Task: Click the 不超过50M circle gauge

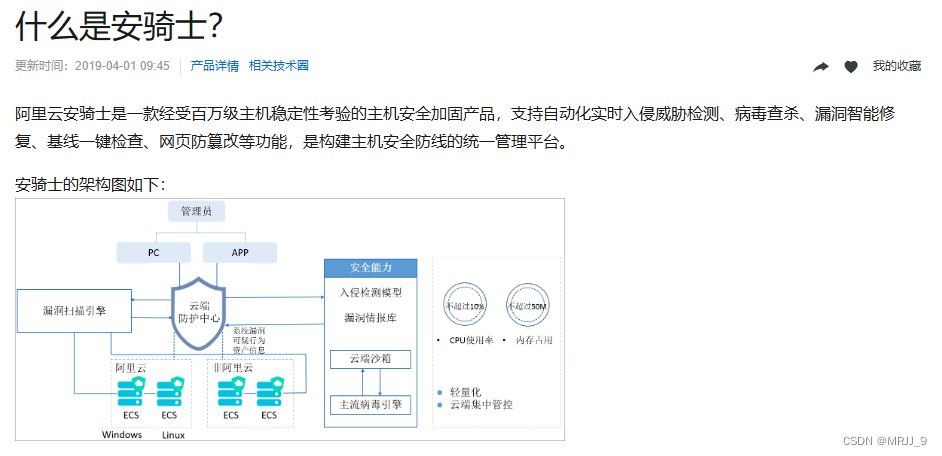Action: point(527,305)
